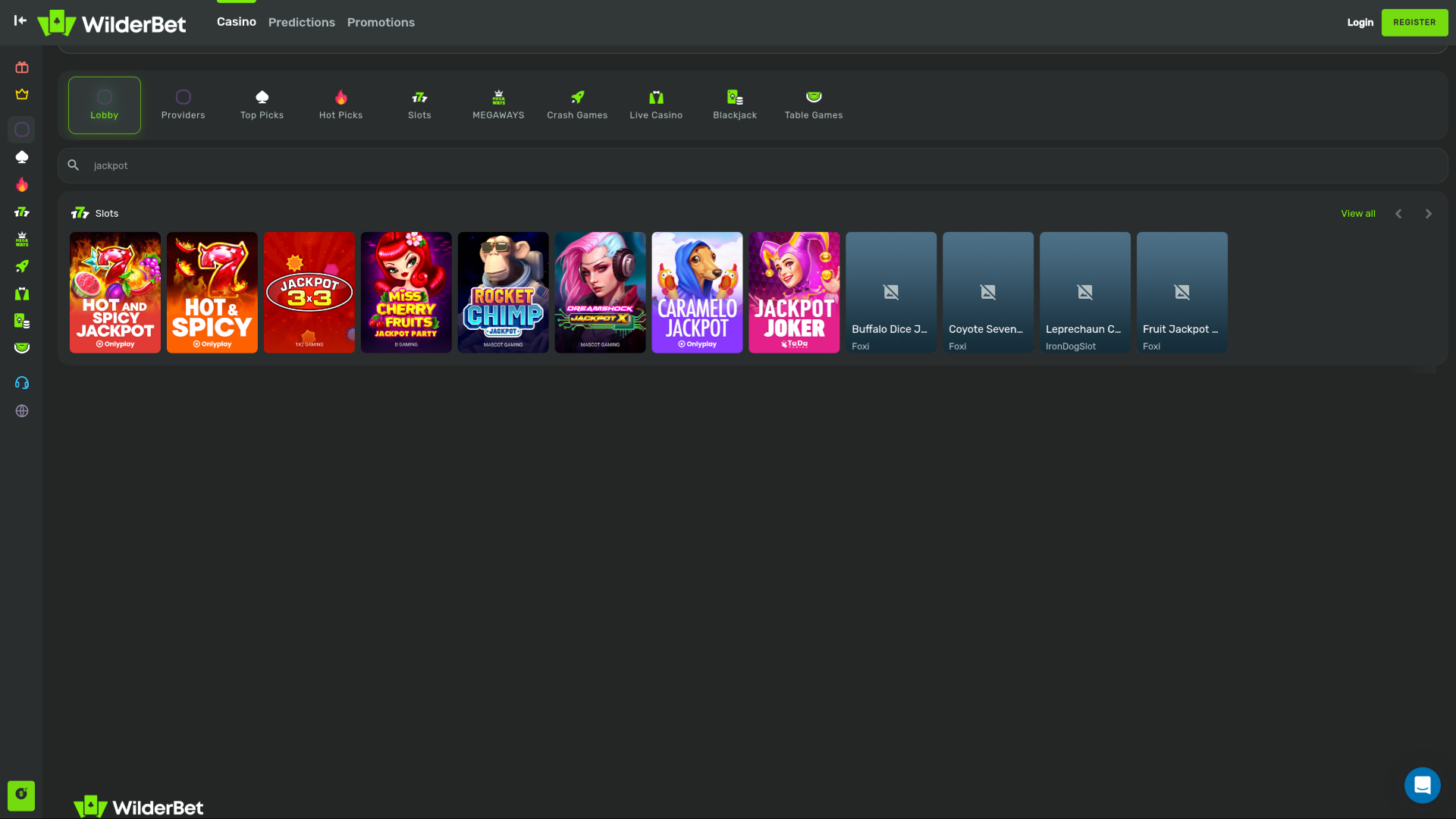Screen dimensions: 1456x819
Task: Open the Rocket Chimp Jackpot game
Action: [504, 293]
